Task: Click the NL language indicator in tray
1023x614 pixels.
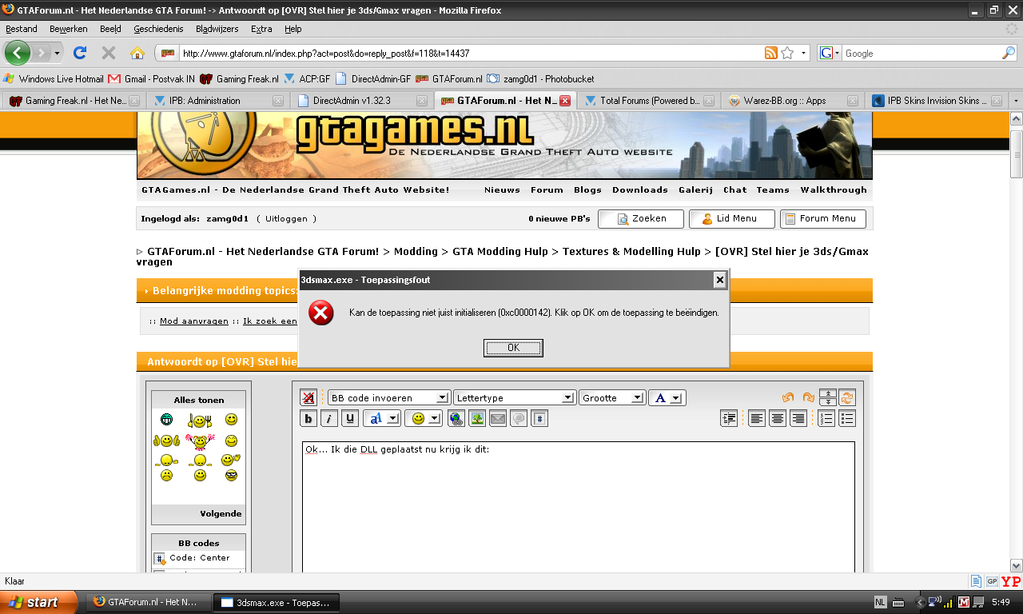Action: (880, 602)
